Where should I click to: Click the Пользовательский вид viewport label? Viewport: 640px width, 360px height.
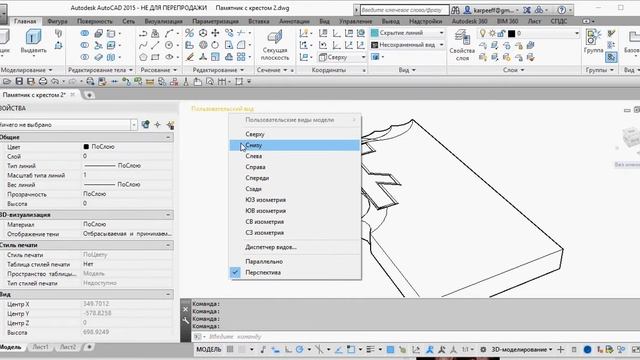(222, 109)
